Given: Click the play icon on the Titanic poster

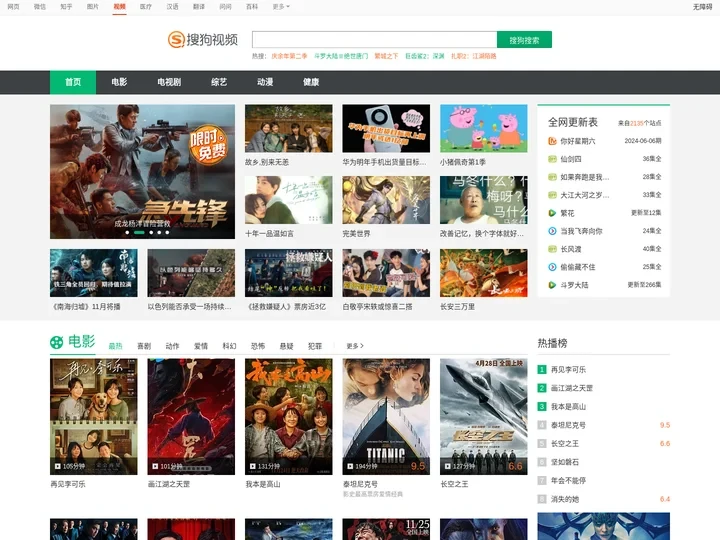Looking at the screenshot, I should coord(350,466).
